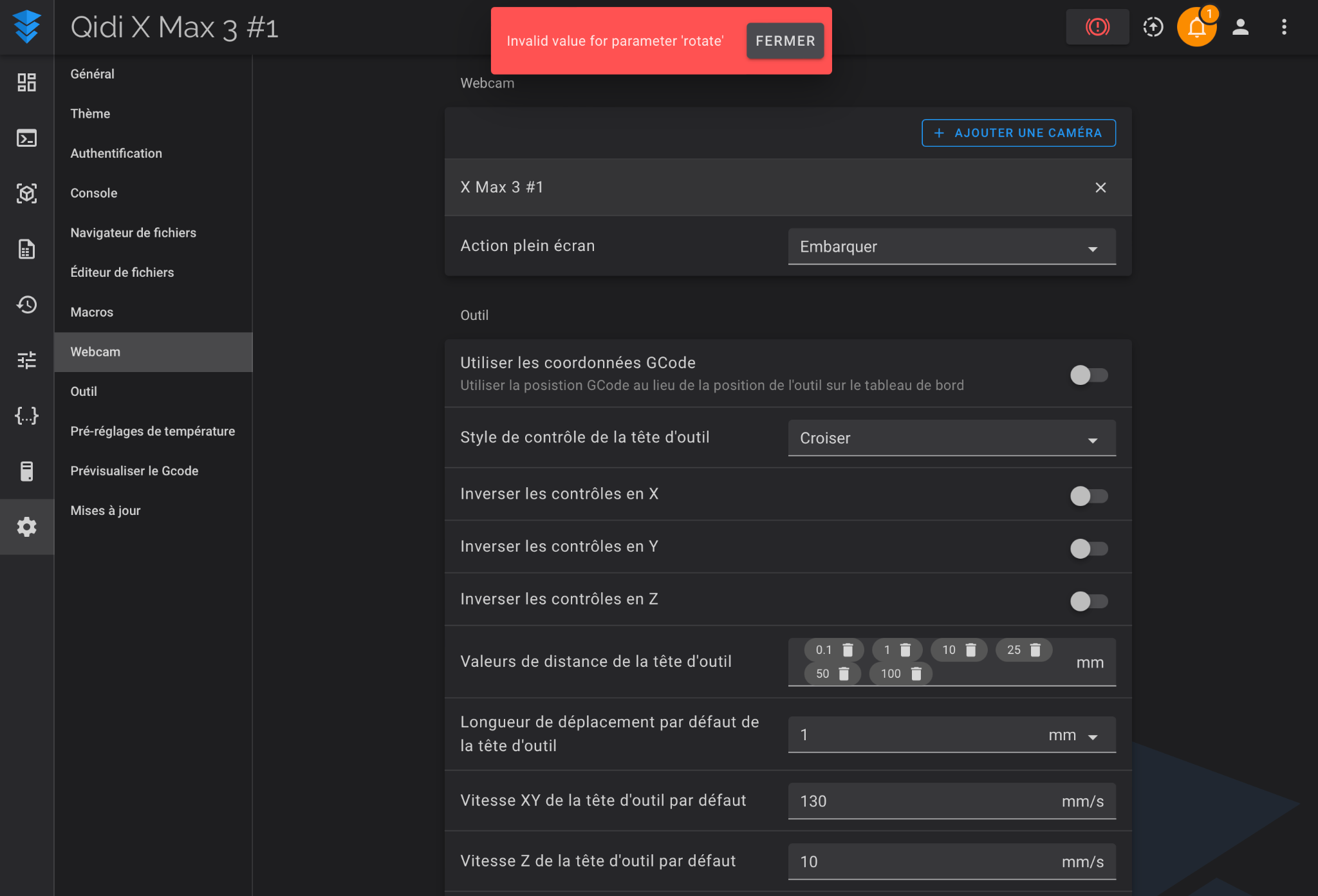Delete the 25 distance chip
This screenshot has height=896, width=1318.
pyautogui.click(x=1035, y=650)
